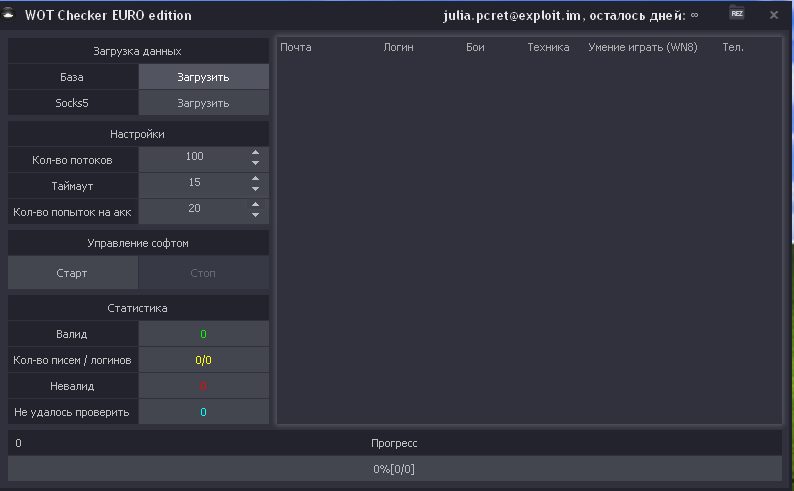Decrease Таймаут value with the down arrow
Screen dimensions: 794x491
pos(255,190)
